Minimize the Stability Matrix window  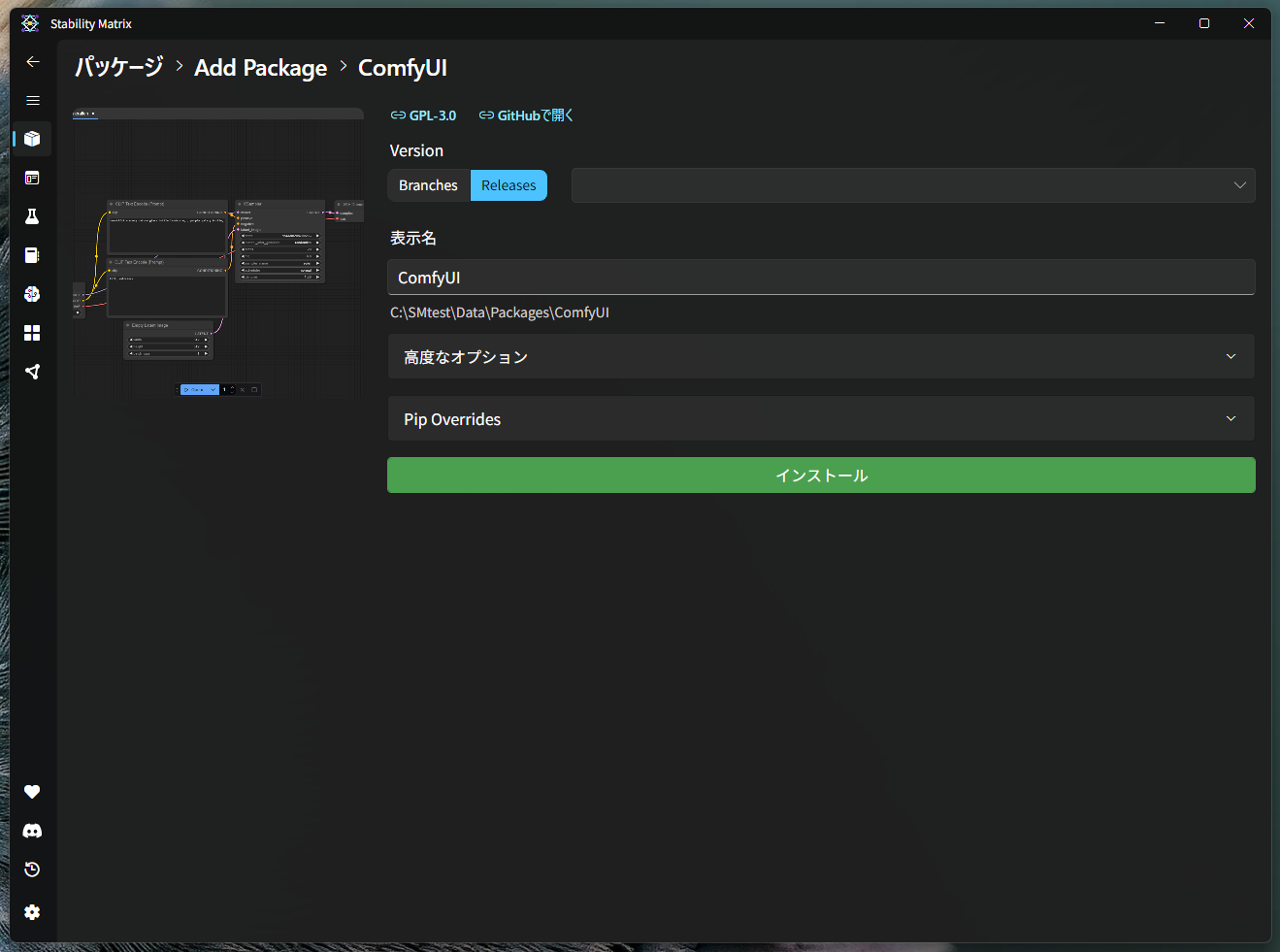[1160, 23]
